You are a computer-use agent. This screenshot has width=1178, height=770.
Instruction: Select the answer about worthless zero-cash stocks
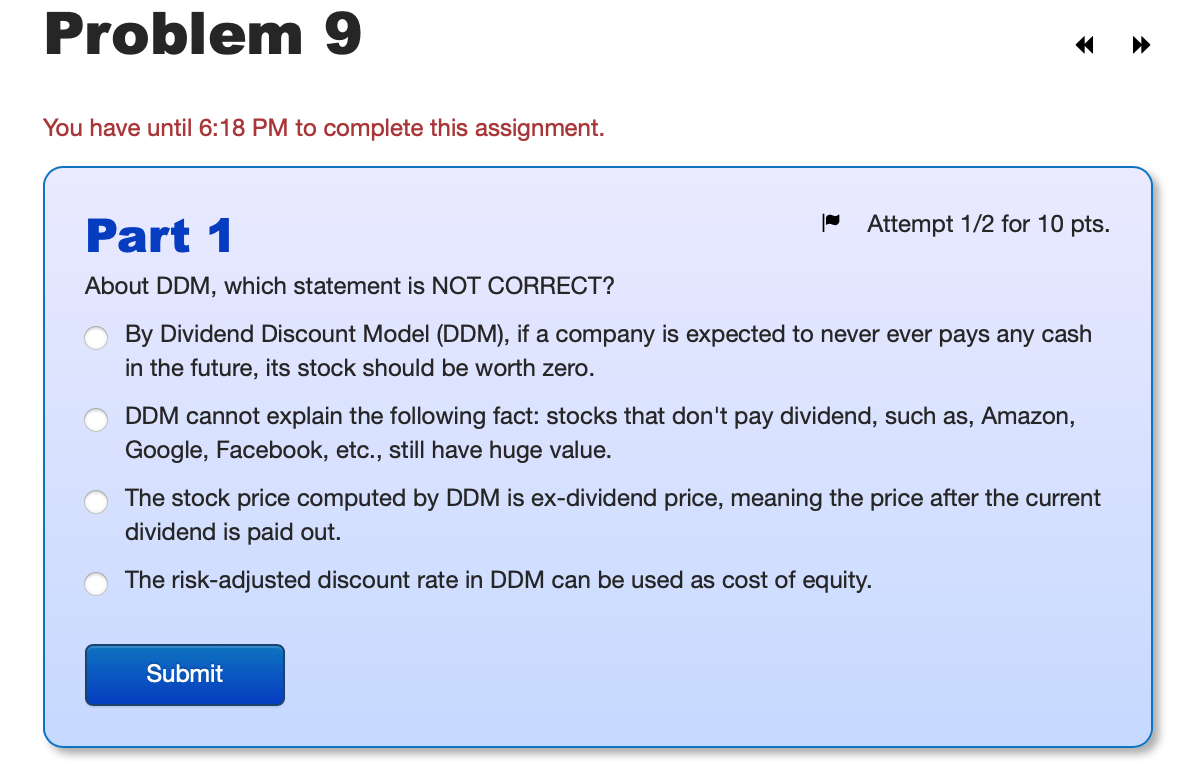[x=96, y=337]
